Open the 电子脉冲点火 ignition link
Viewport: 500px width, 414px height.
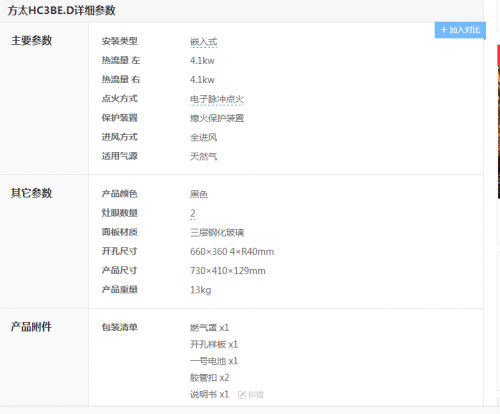tap(217, 99)
